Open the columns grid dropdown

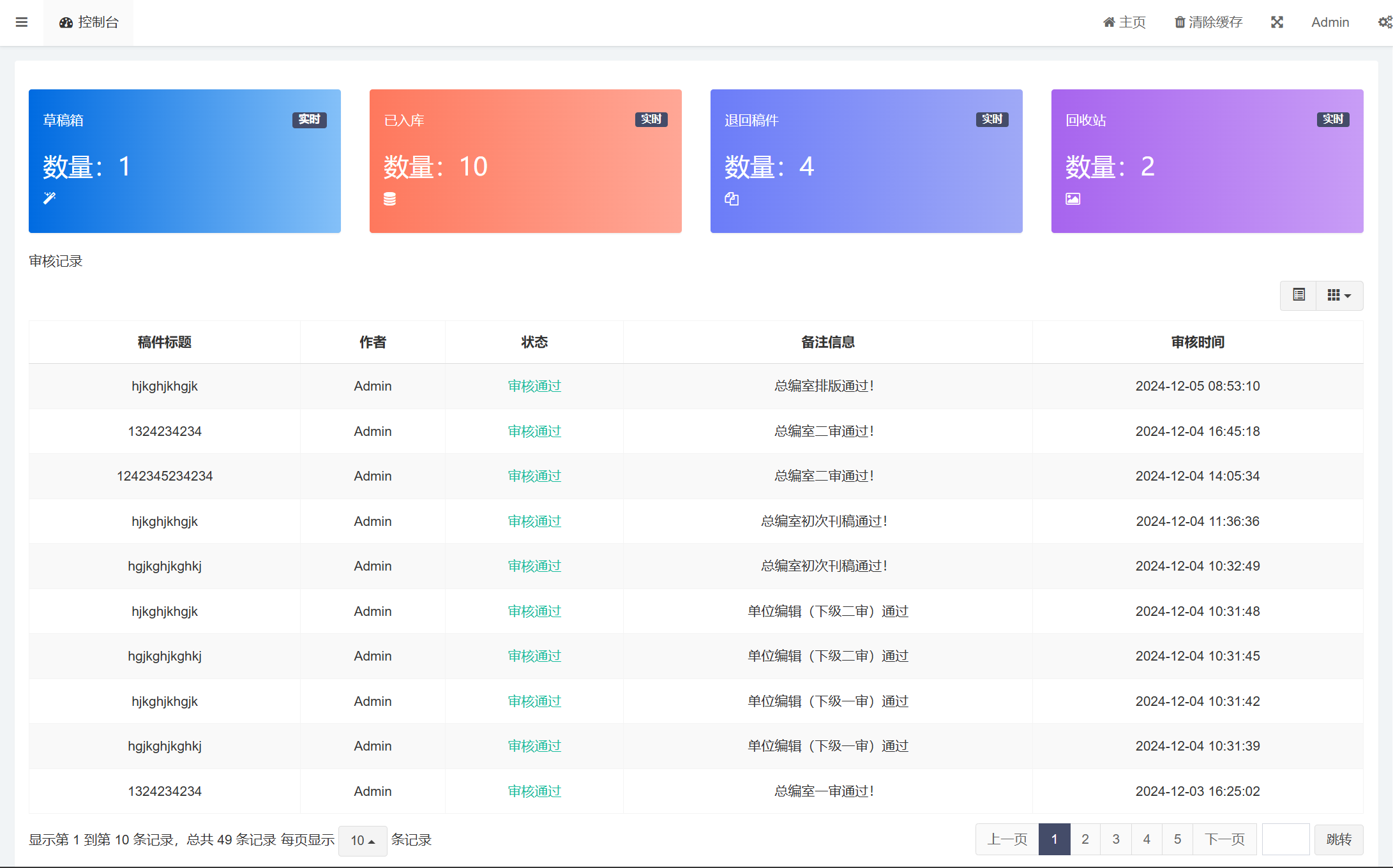click(x=1339, y=296)
